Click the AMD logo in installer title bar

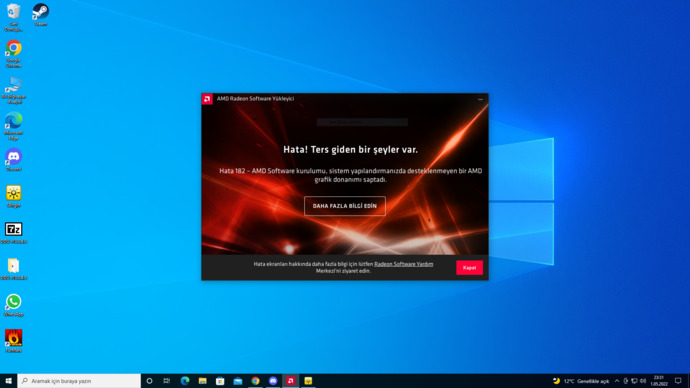click(x=207, y=99)
